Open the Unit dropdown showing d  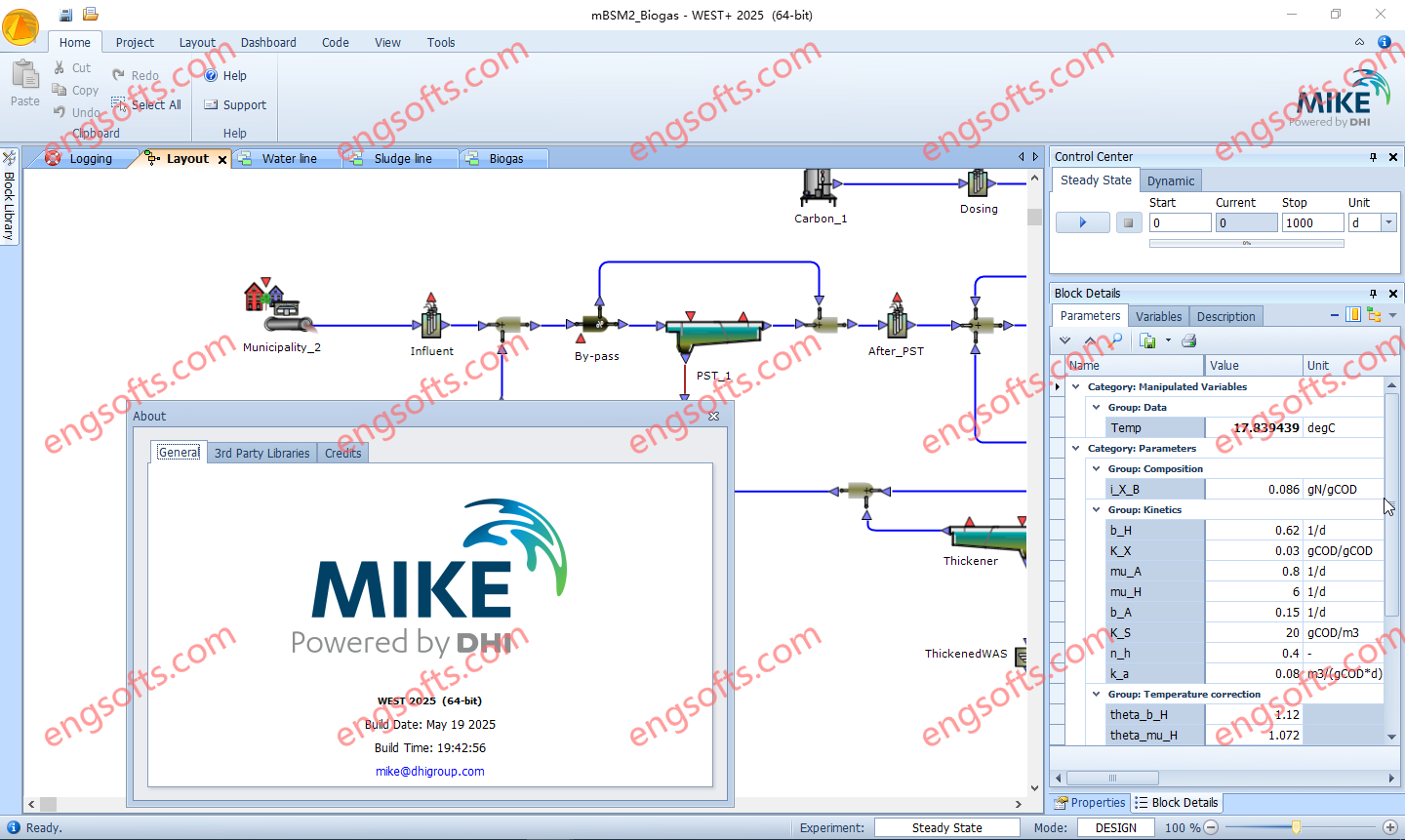click(1388, 222)
